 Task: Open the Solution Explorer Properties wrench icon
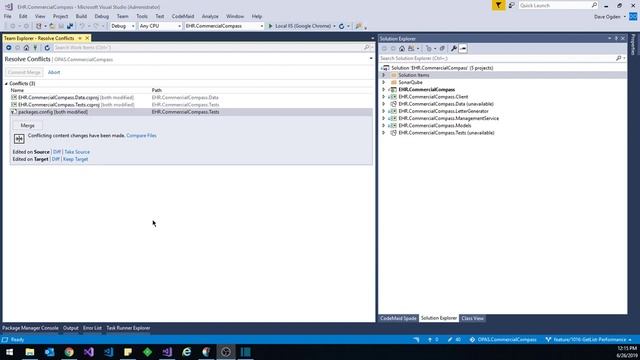tap(453, 49)
